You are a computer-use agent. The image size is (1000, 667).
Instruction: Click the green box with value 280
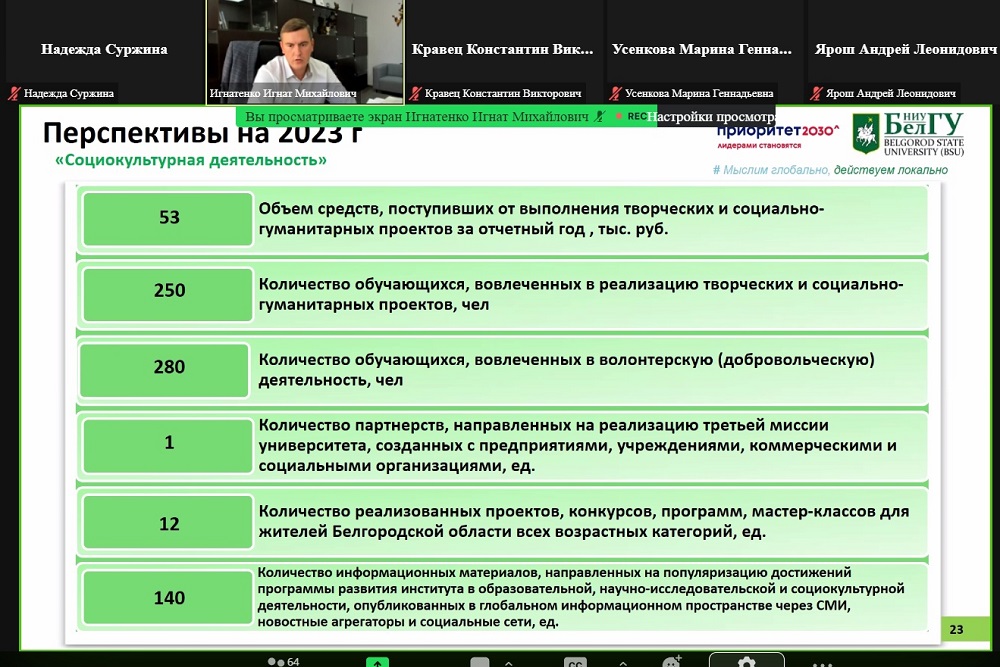pos(165,370)
